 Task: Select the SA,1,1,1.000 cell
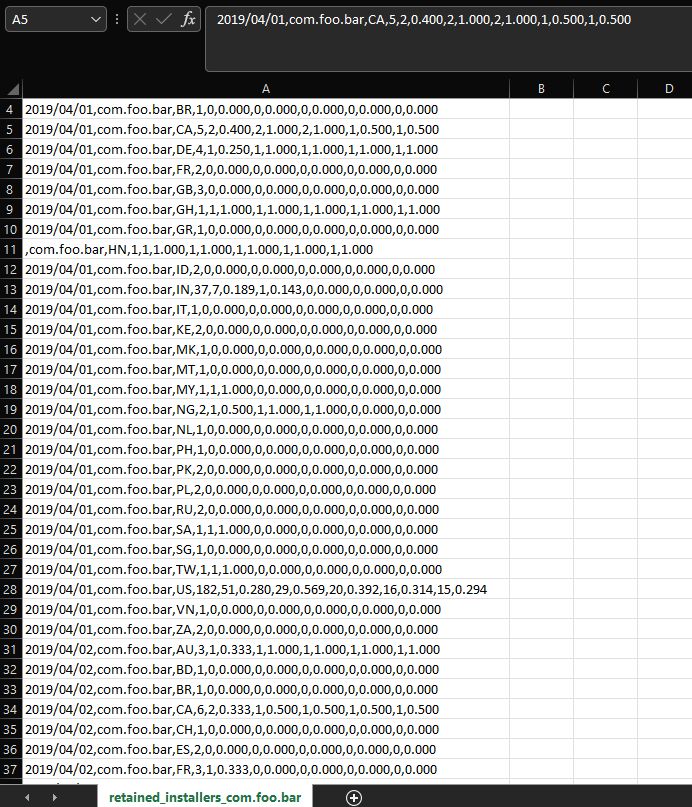(x=266, y=530)
